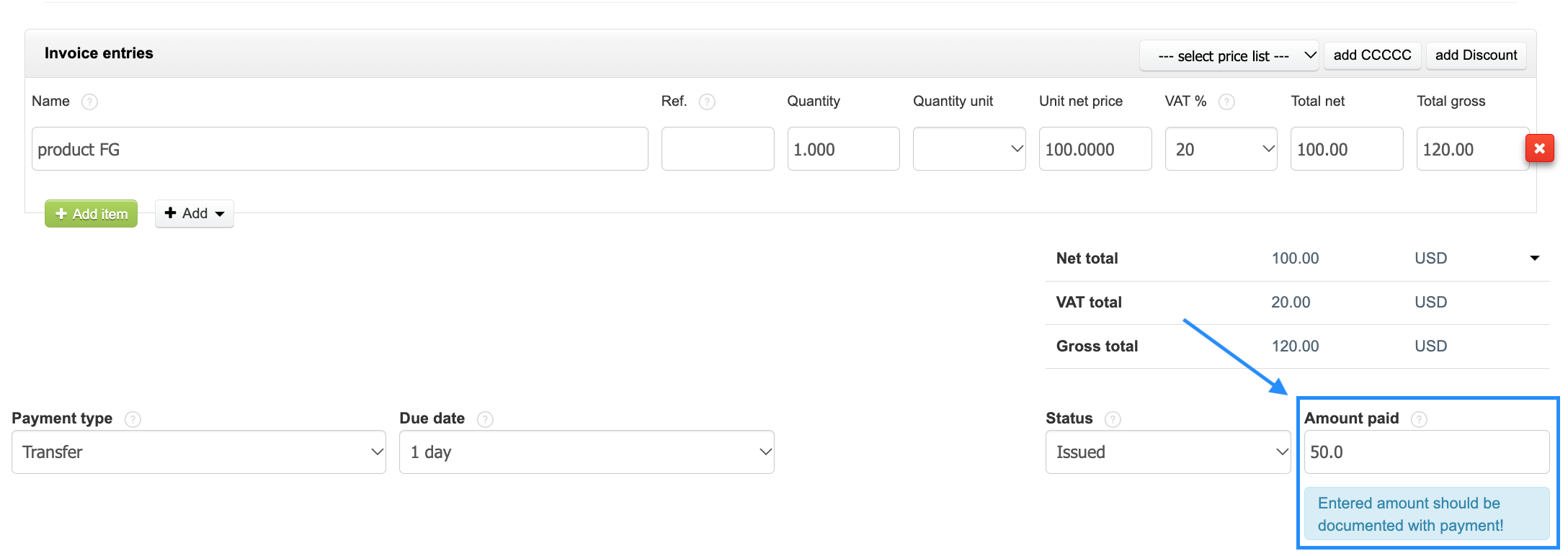Open the select price list dropdown
Screen dimensions: 1568x556
[x=1229, y=55]
